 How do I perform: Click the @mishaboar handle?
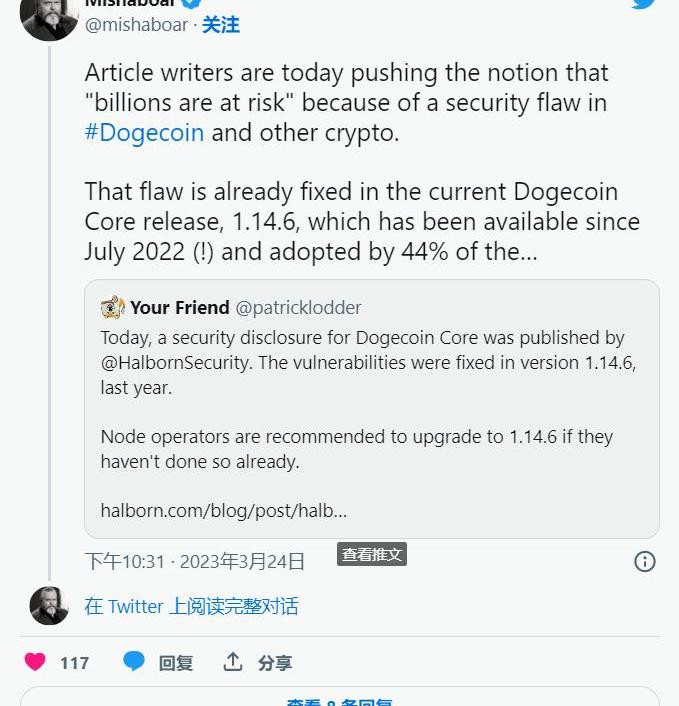coord(136,25)
